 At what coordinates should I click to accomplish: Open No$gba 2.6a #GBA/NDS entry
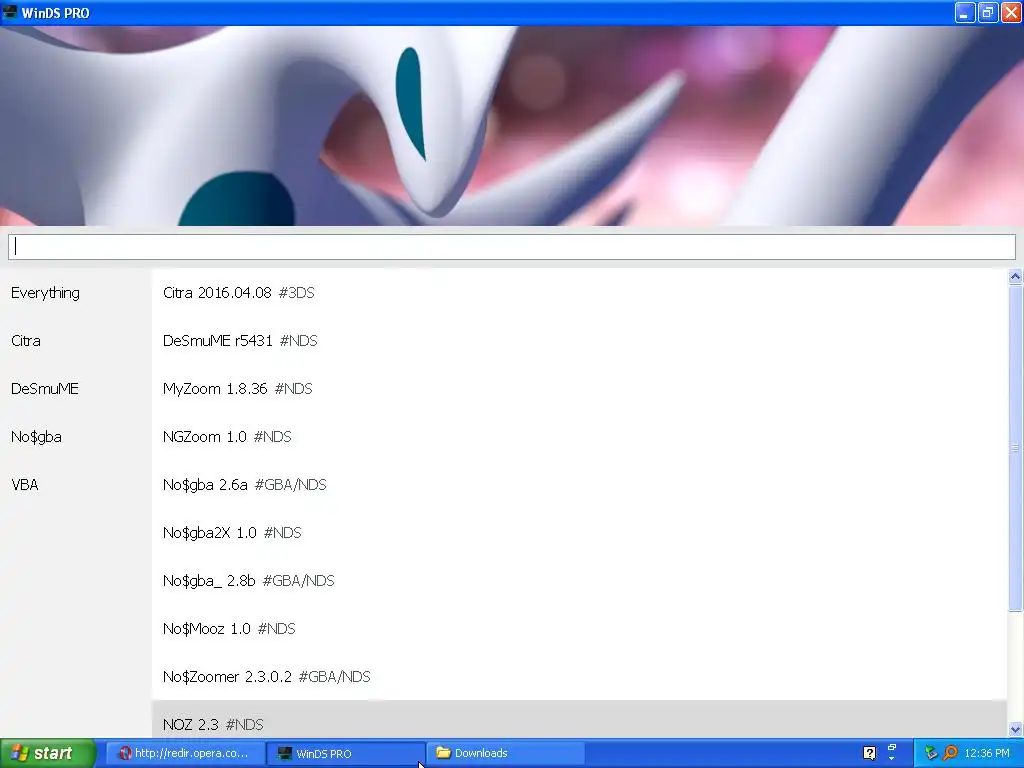[579, 485]
